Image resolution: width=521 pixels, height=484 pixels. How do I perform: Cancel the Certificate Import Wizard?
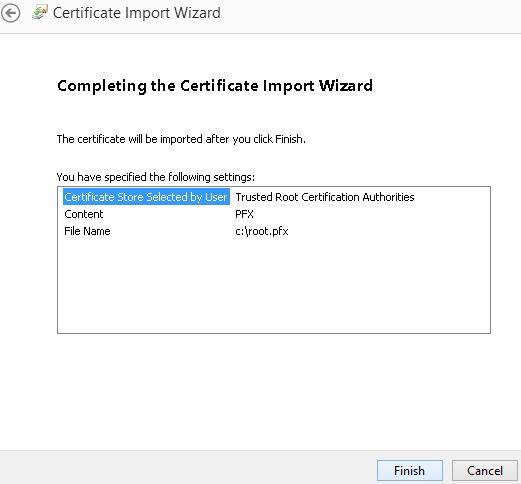click(x=485, y=471)
